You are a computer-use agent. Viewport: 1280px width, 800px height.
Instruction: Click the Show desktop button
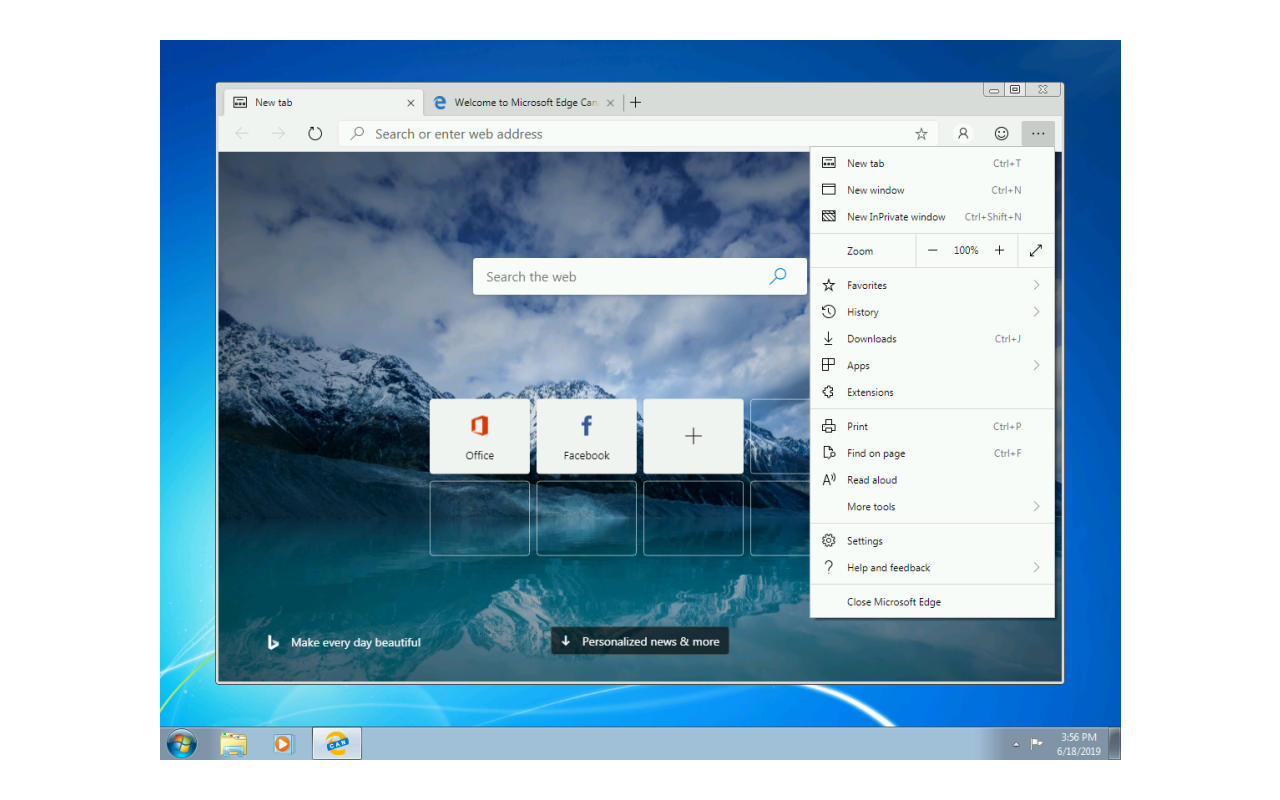click(1114, 744)
